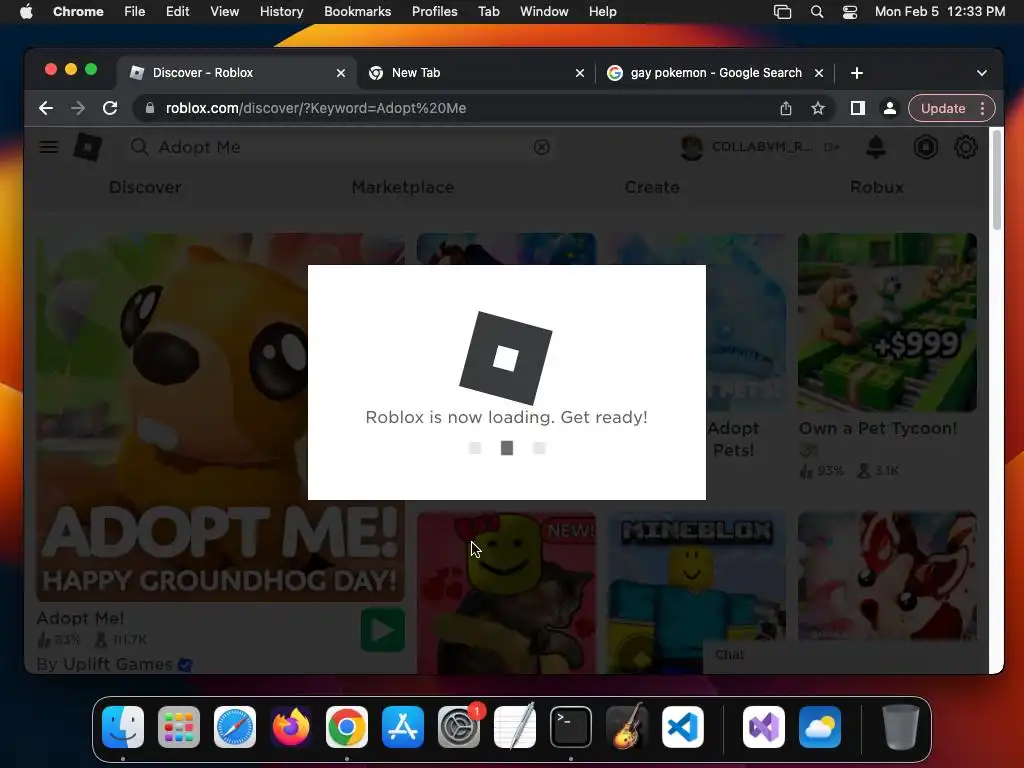This screenshot has height=768, width=1024.
Task: Toggle Chrome side panel
Action: coord(857,108)
